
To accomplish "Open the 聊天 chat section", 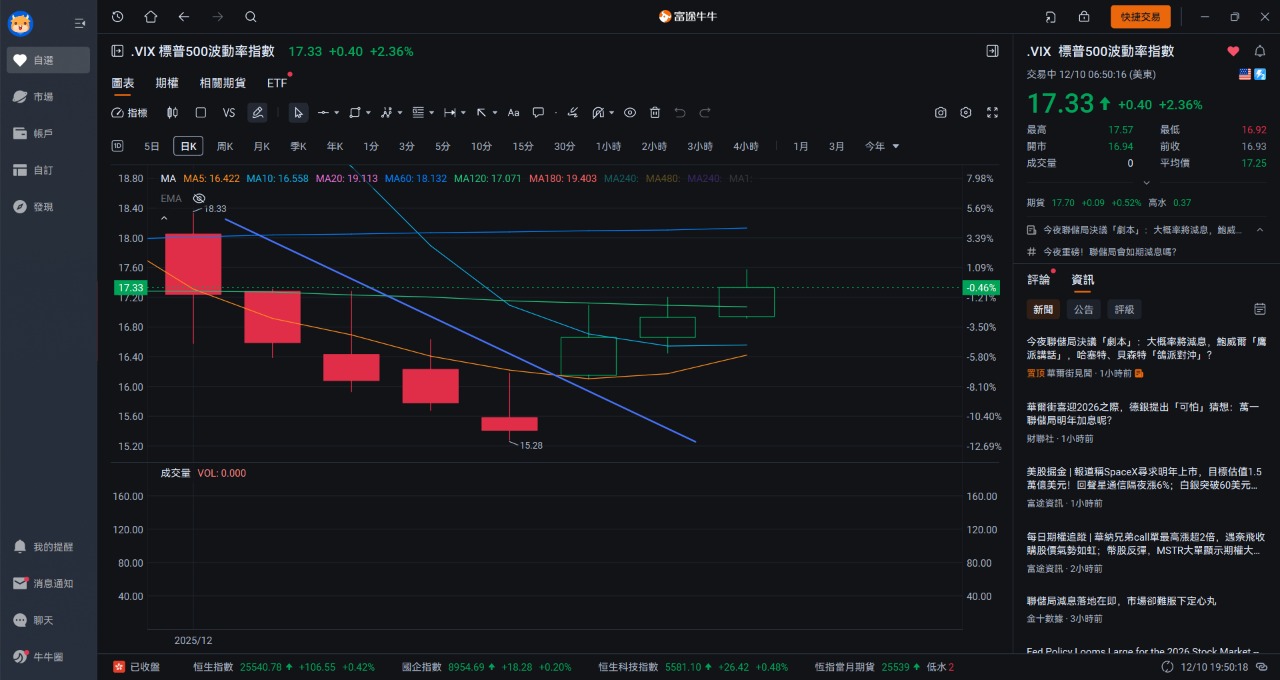I will 48,620.
